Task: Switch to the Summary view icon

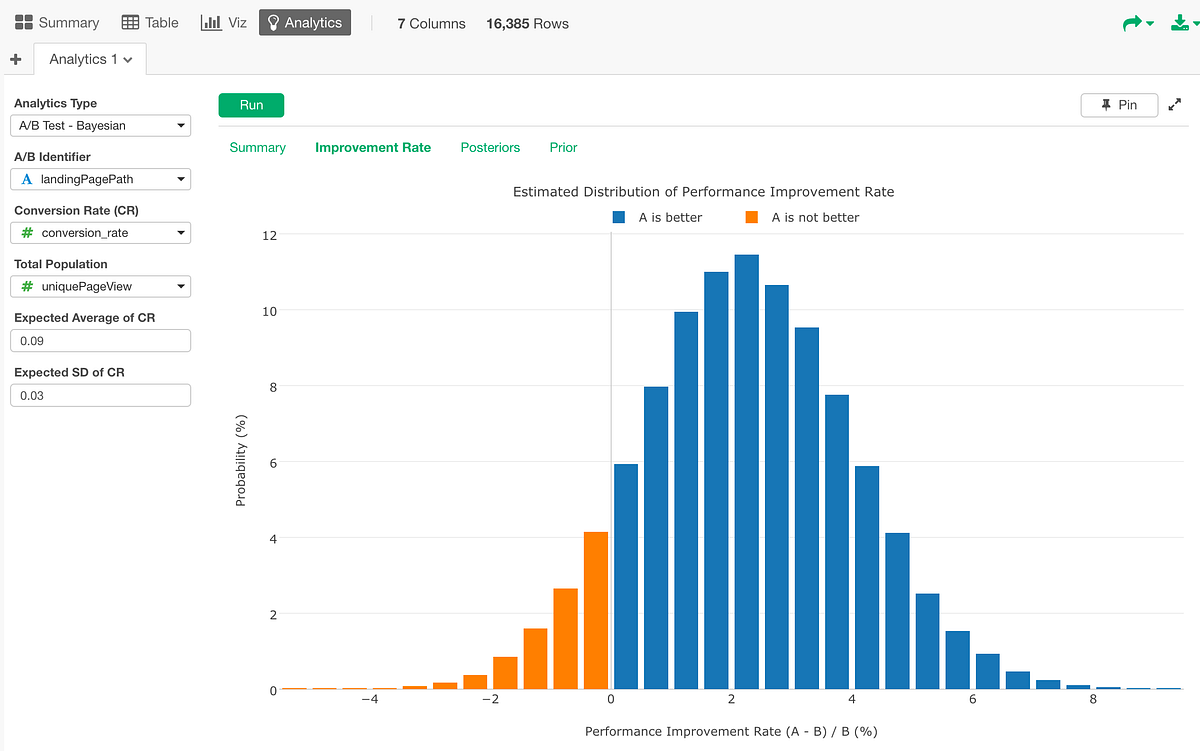Action: point(55,22)
